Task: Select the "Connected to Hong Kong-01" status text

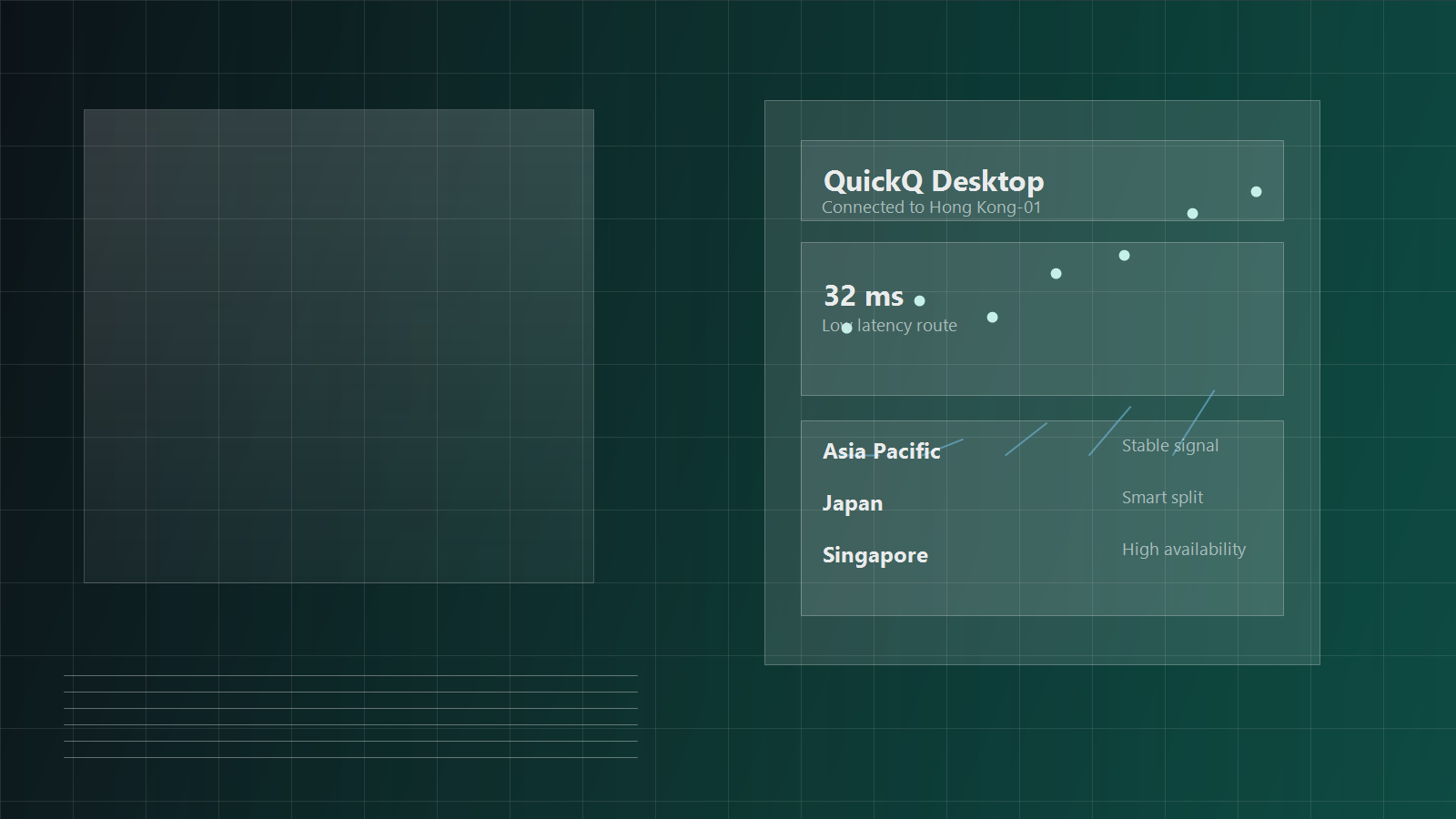Action: click(931, 207)
